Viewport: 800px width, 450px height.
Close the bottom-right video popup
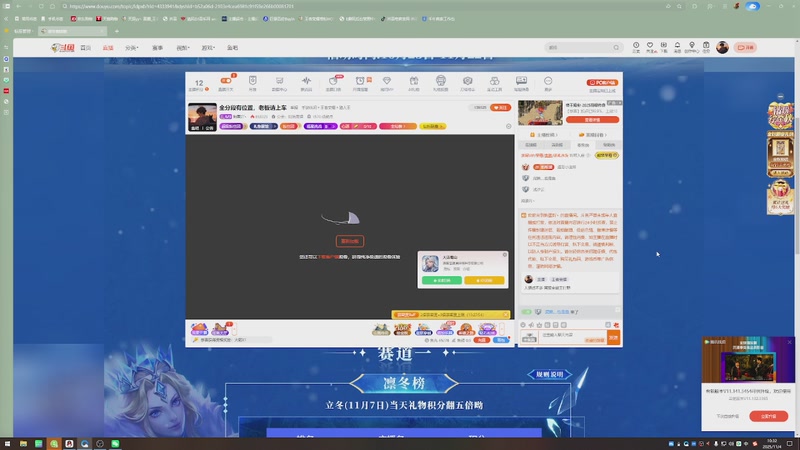click(789, 342)
